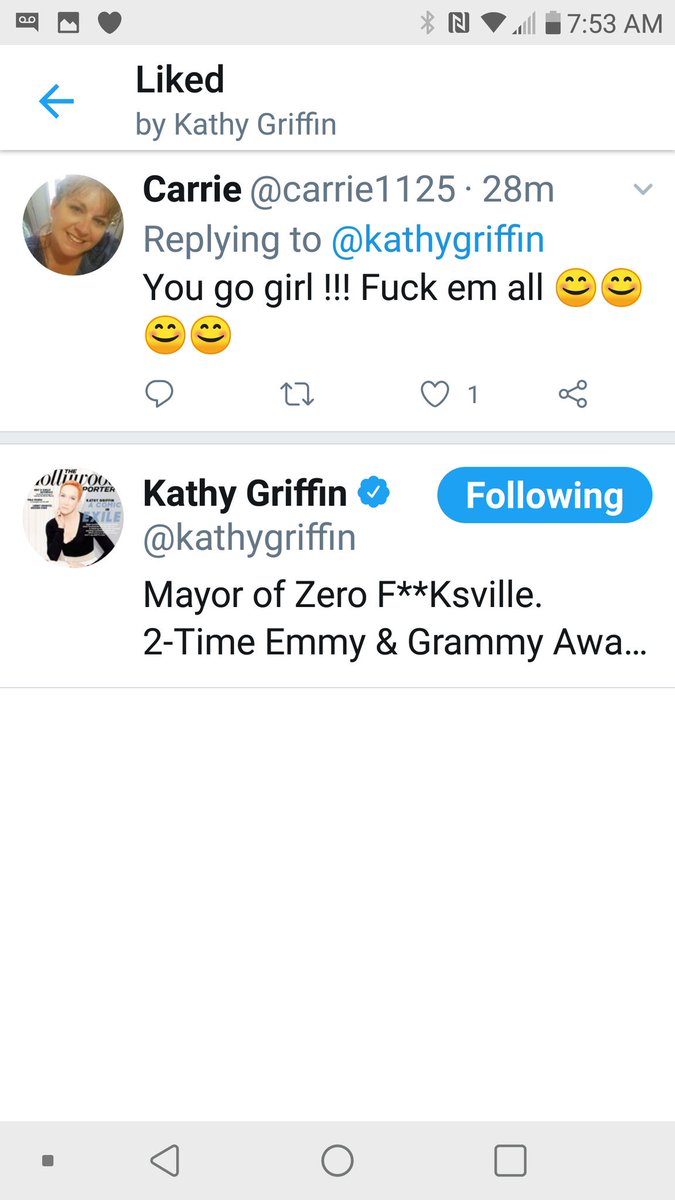Tap the Kathy Griffin display name
The height and width of the screenshot is (1200, 675).
click(245, 493)
